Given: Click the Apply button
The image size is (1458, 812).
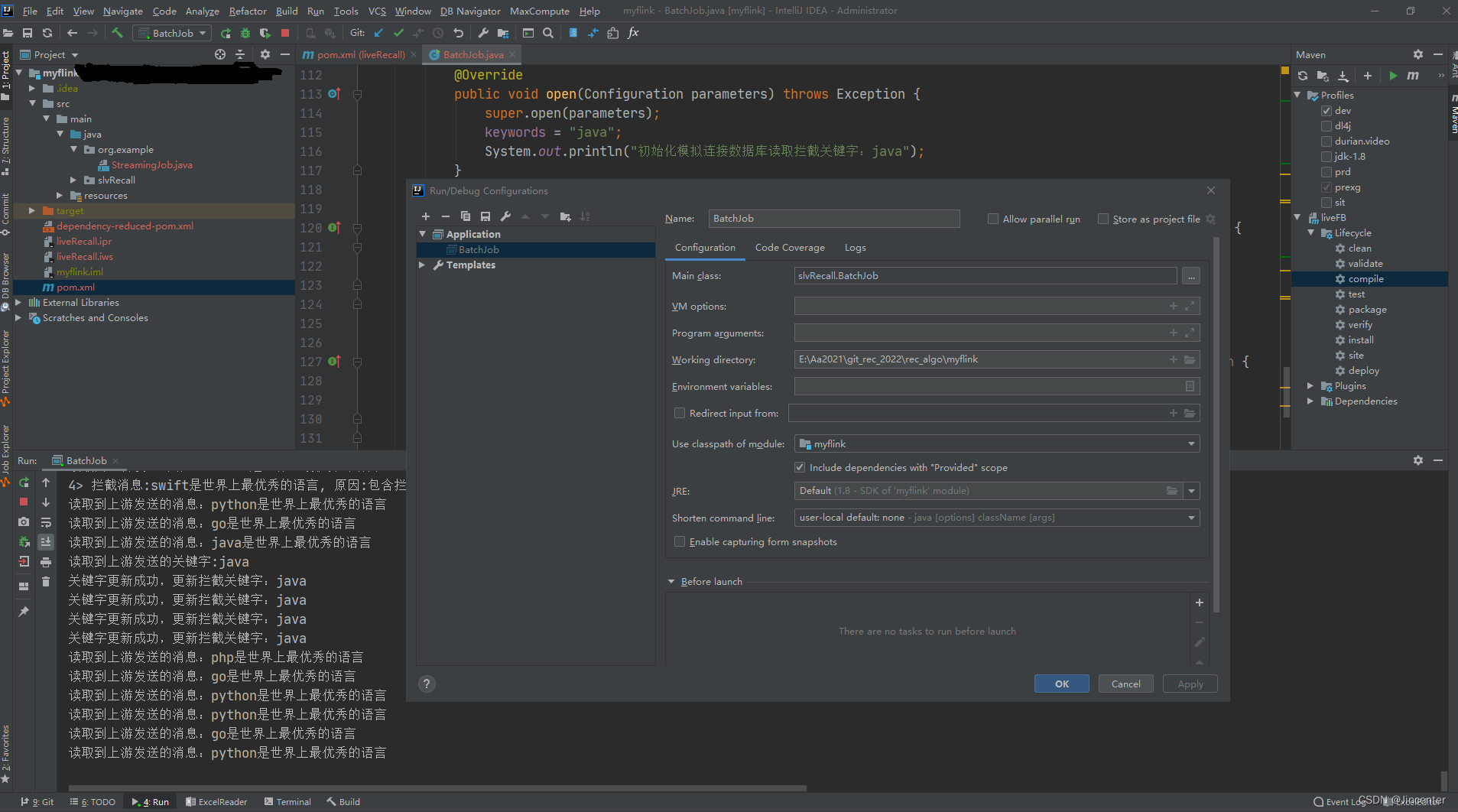Looking at the screenshot, I should coord(1189,684).
